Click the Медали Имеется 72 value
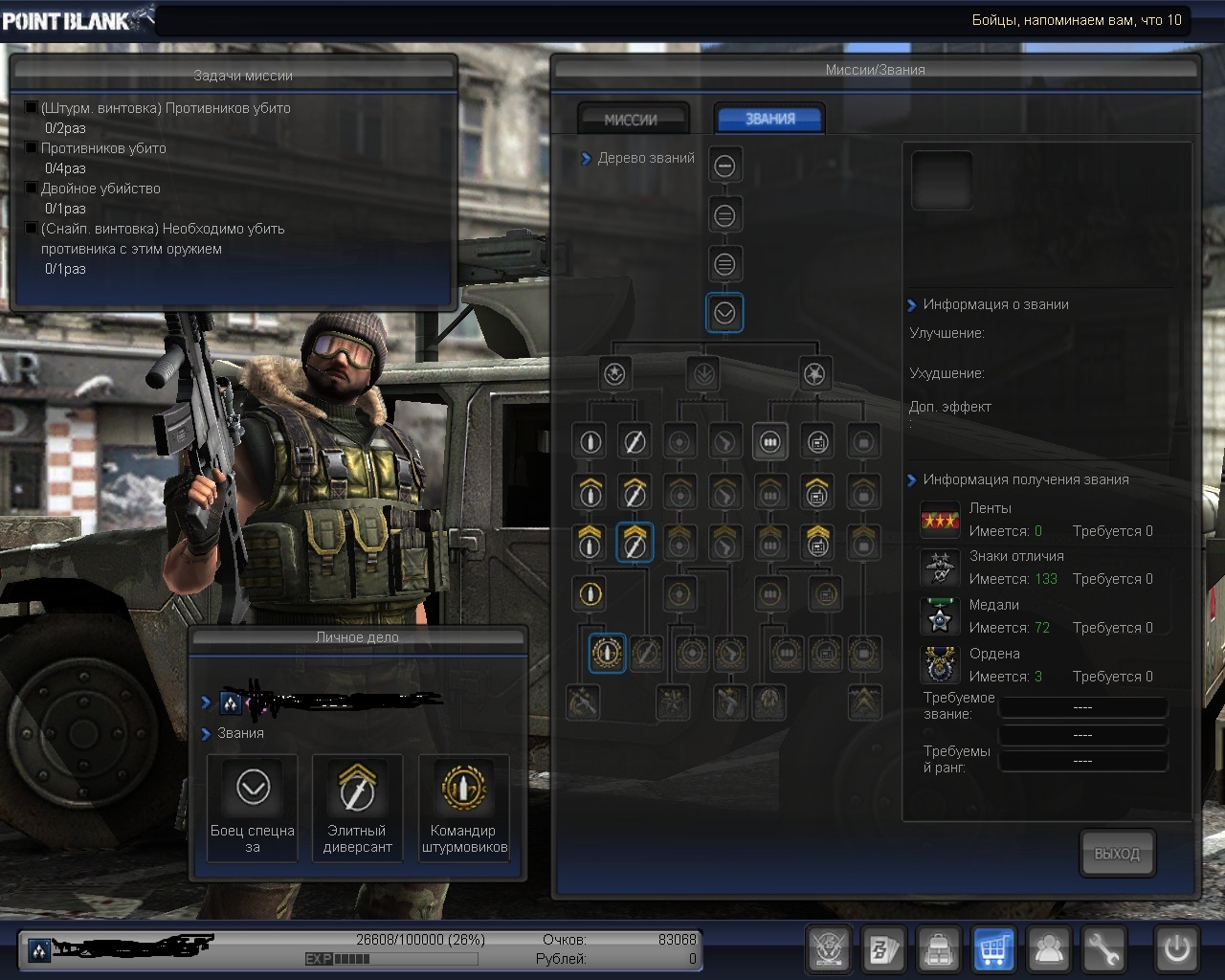This screenshot has height=980, width=1225. pyautogui.click(x=1042, y=628)
